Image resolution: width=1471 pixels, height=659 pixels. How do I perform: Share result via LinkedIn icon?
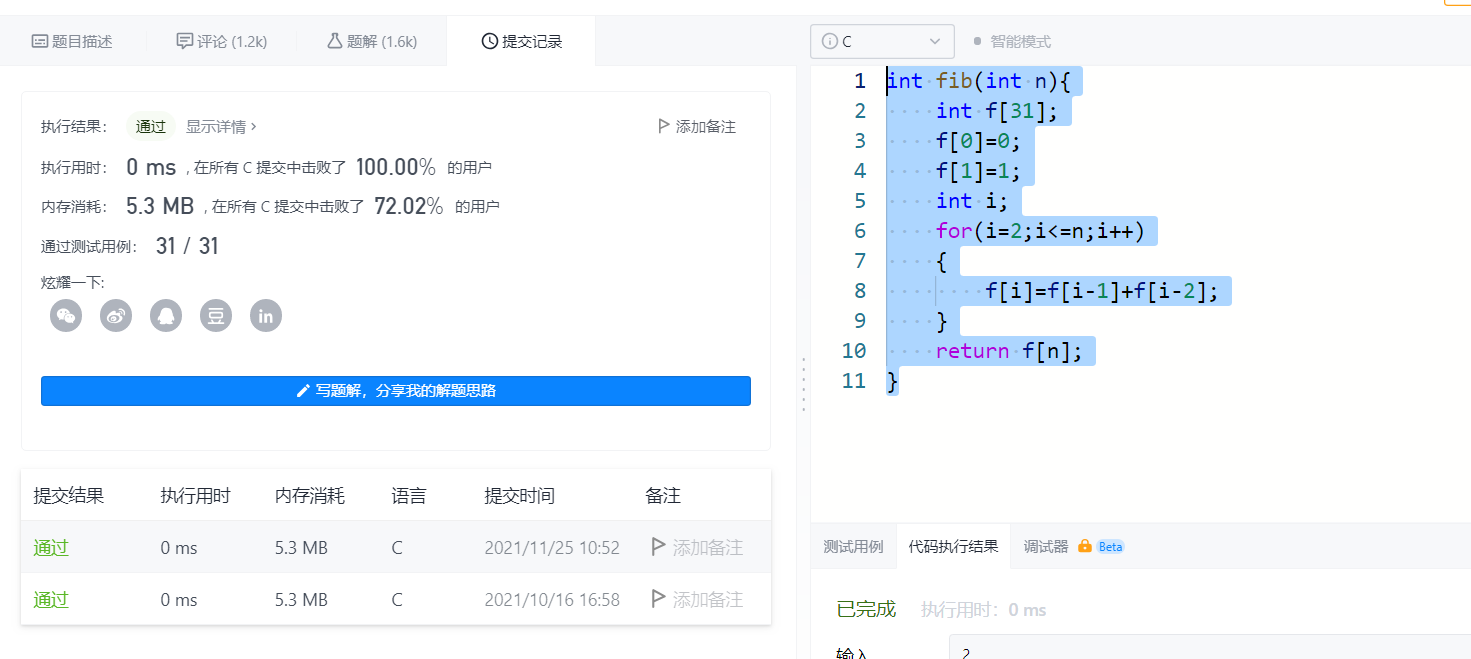pyautogui.click(x=266, y=316)
